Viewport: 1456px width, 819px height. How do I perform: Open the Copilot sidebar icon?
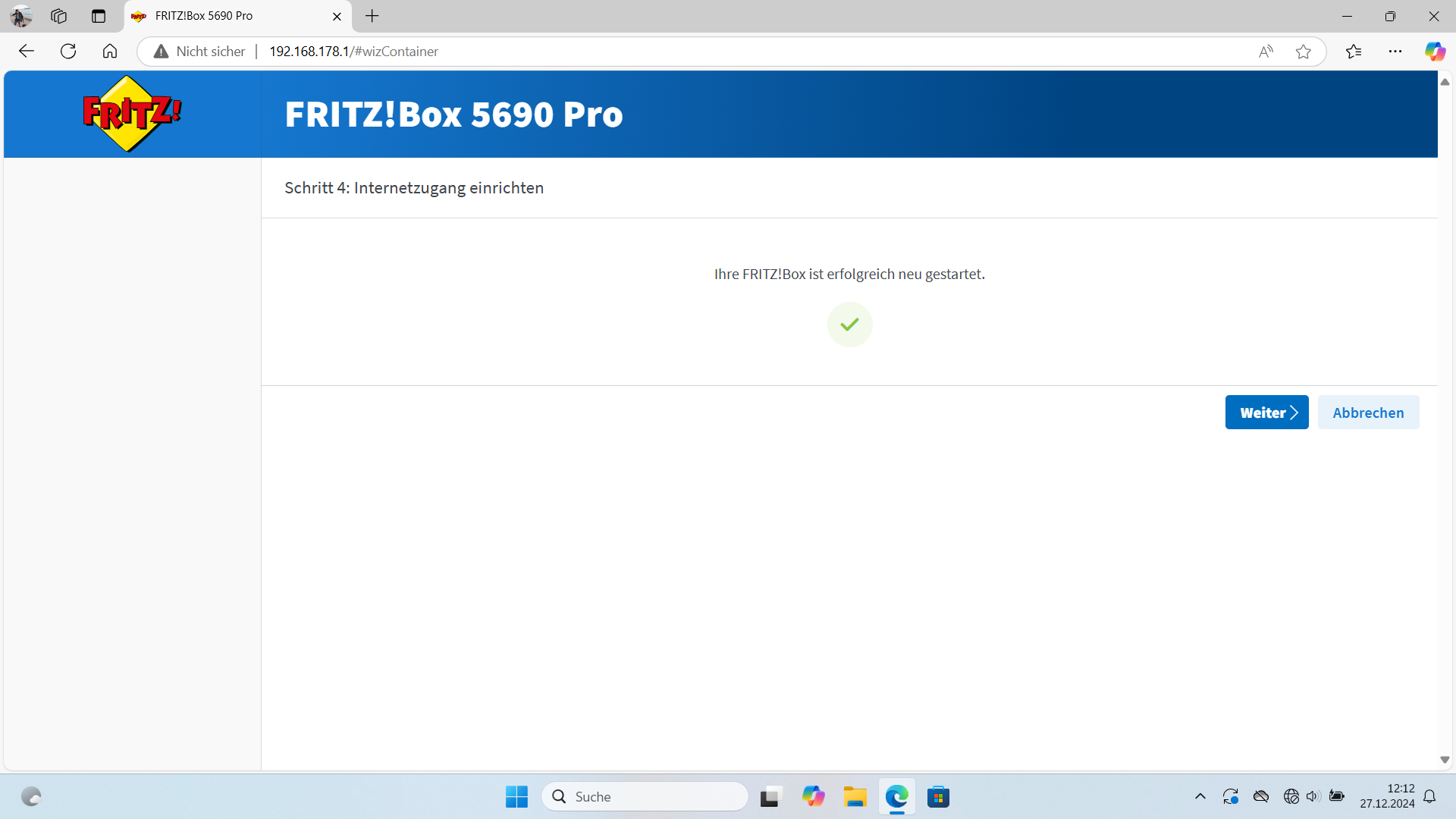pos(1435,51)
